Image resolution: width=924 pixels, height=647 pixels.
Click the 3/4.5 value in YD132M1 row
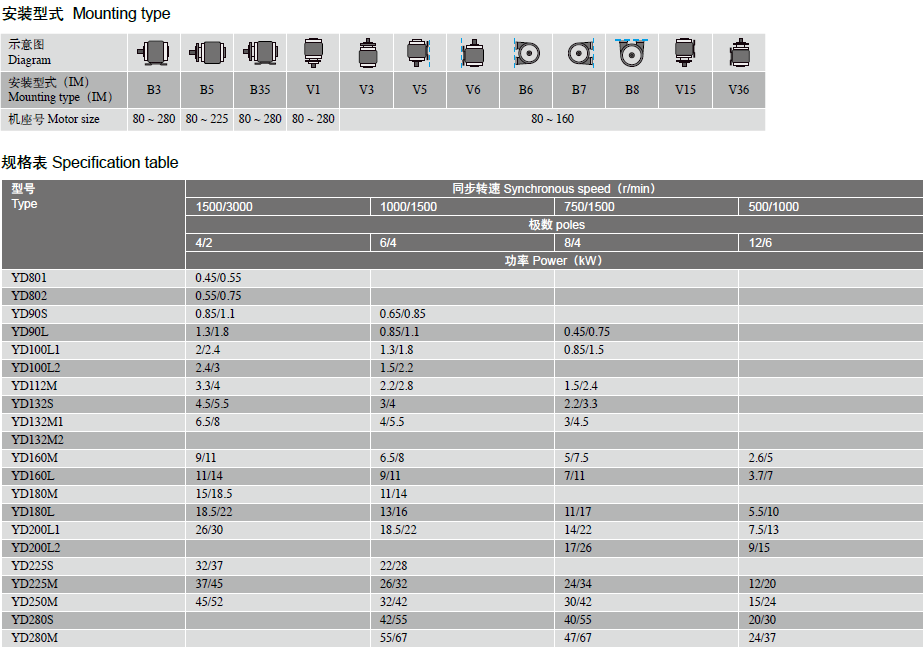click(x=576, y=422)
